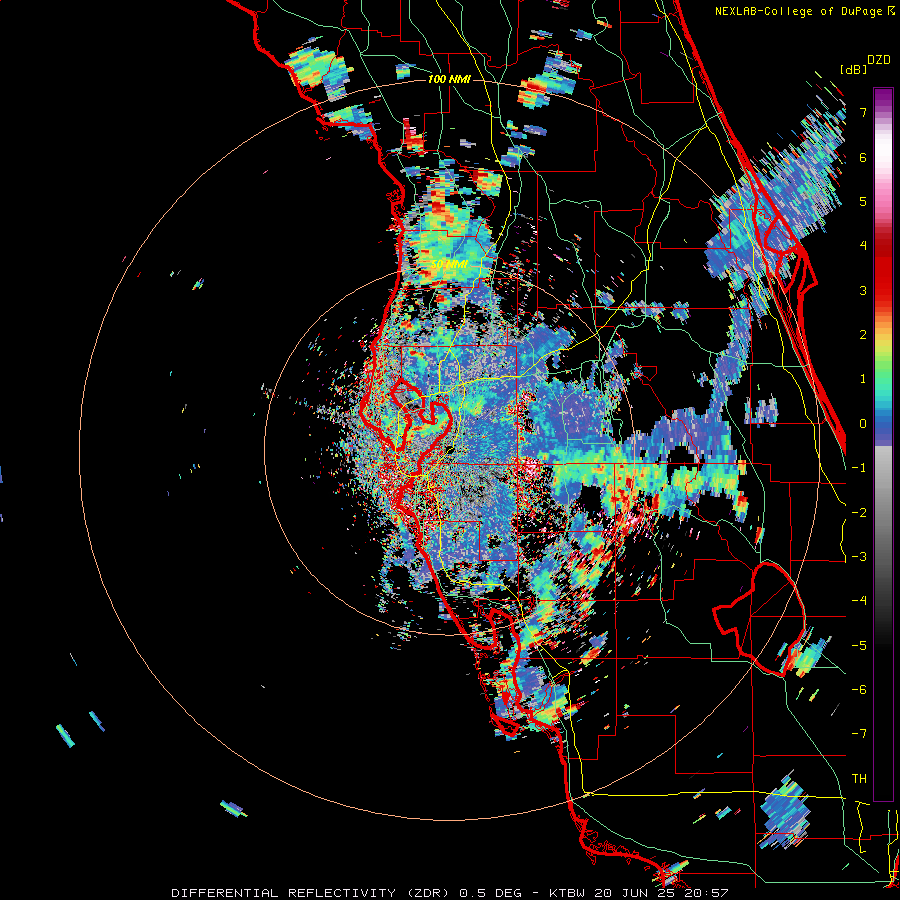
Task: Click the color scale value 4
Action: tap(863, 246)
